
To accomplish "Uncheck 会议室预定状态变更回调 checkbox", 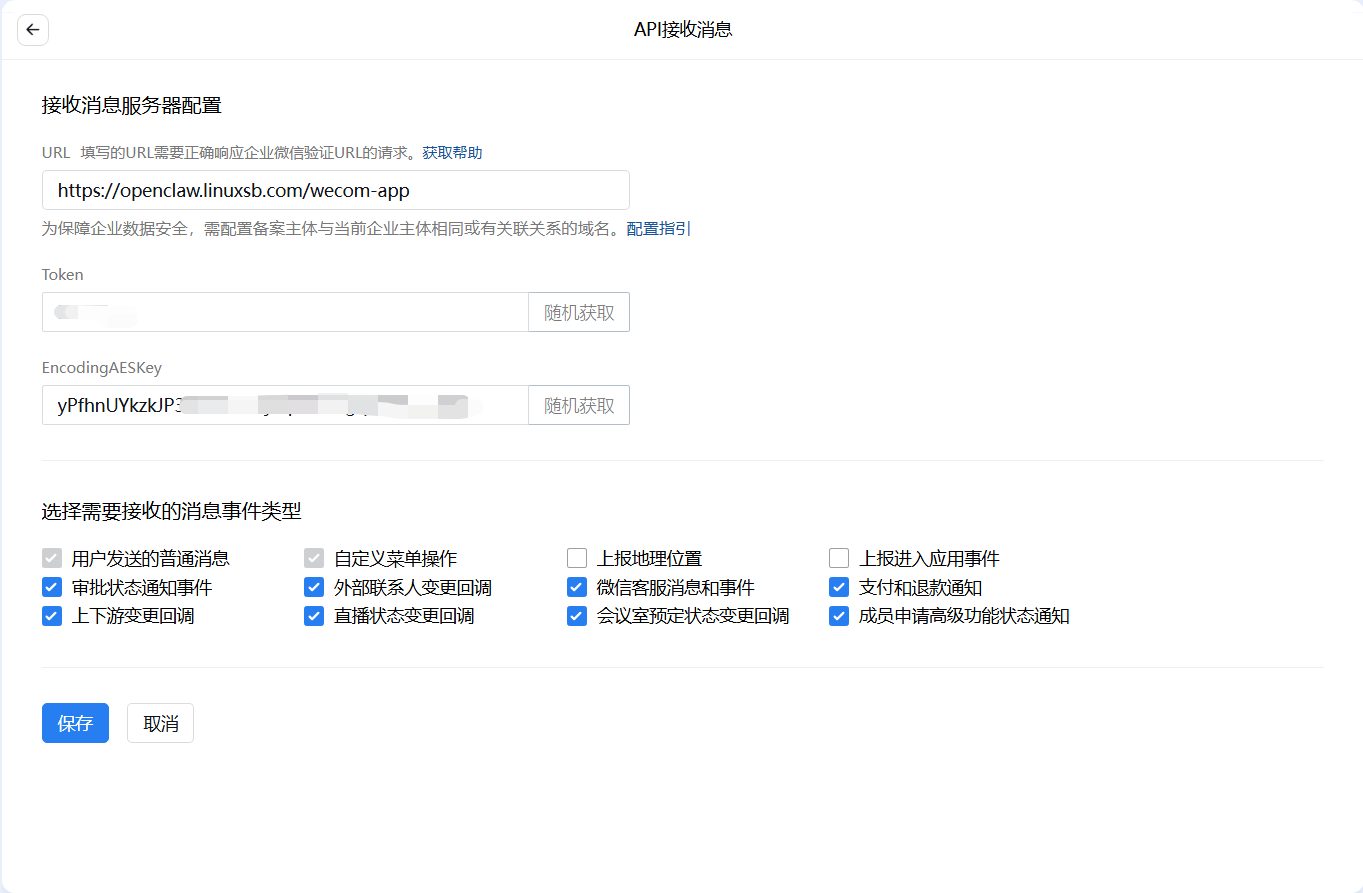I will point(577,616).
